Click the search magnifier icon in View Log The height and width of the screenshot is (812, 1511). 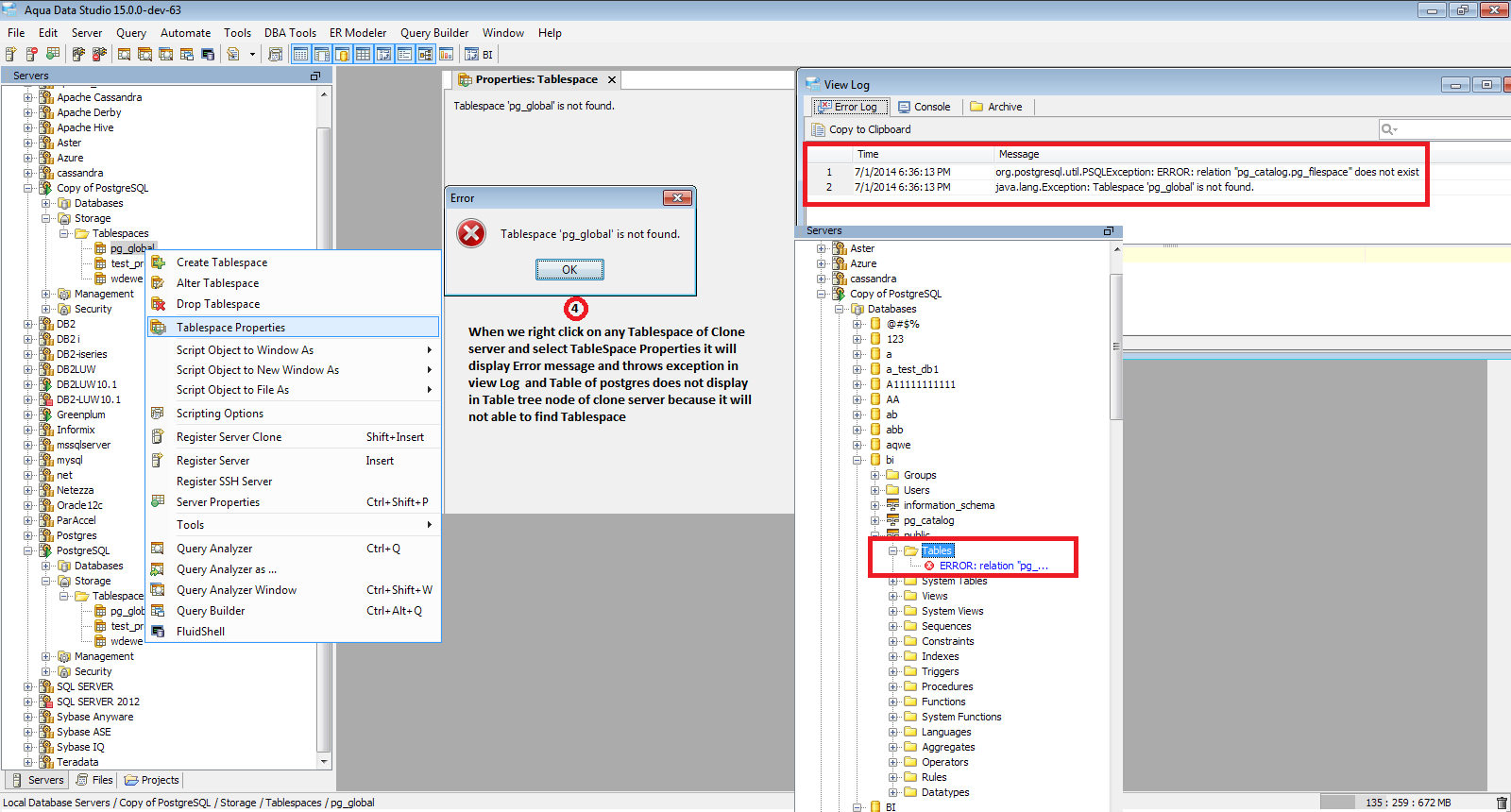[1389, 129]
